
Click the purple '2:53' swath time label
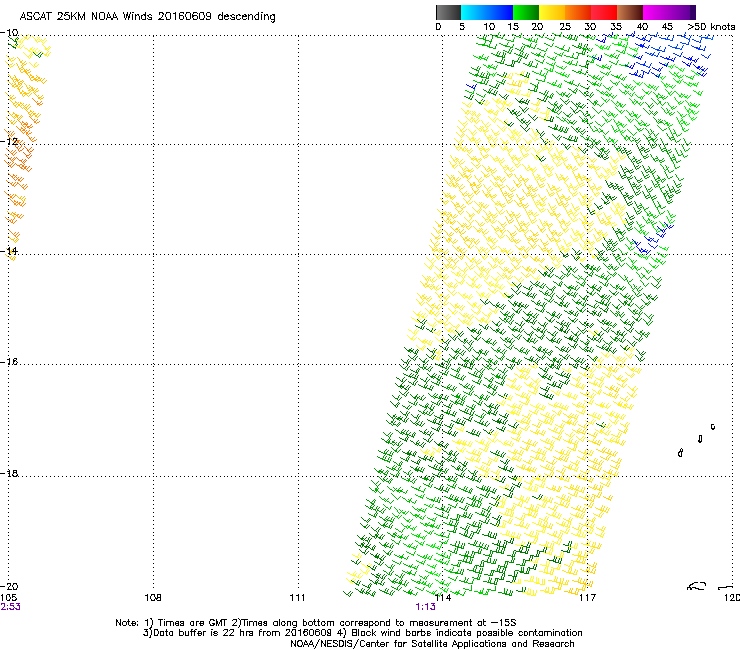pyautogui.click(x=10, y=607)
